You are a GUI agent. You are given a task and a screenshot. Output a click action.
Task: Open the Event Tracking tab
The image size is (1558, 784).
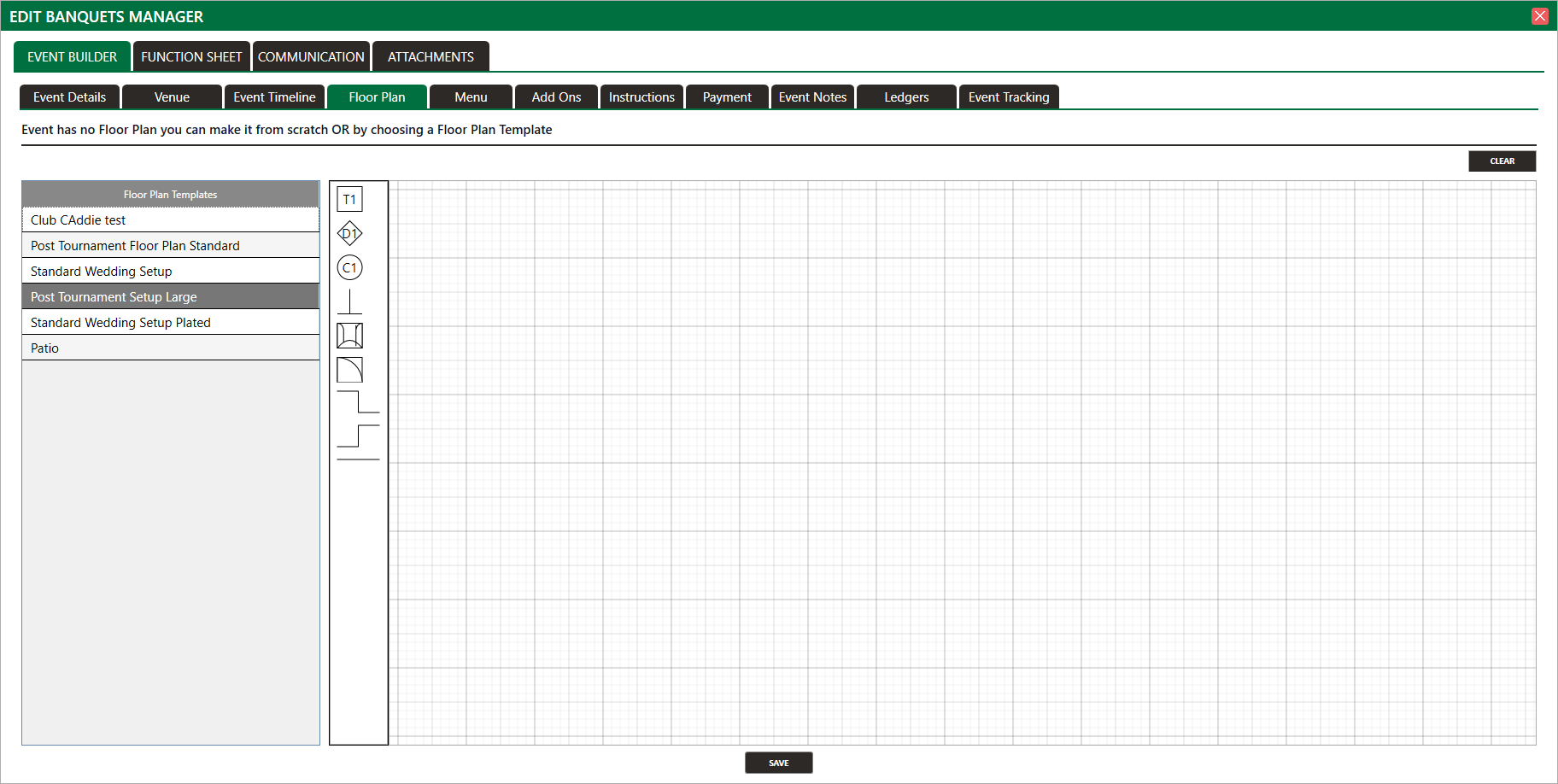click(x=1008, y=97)
